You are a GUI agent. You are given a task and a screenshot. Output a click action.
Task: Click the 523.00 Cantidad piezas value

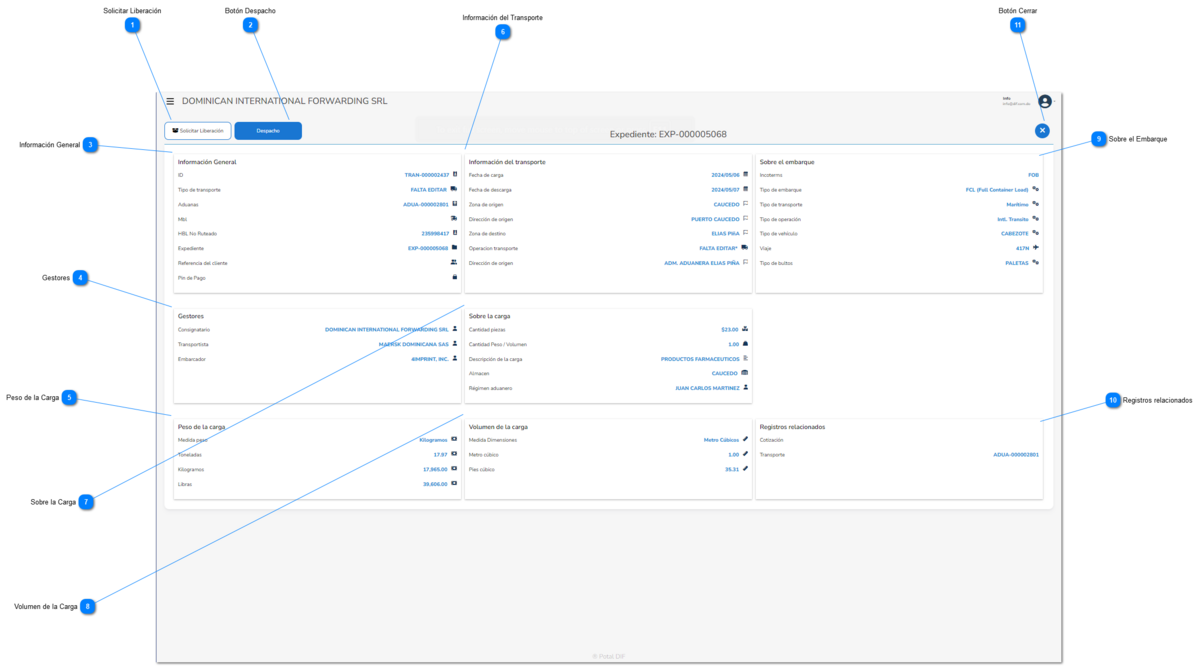[730, 329]
